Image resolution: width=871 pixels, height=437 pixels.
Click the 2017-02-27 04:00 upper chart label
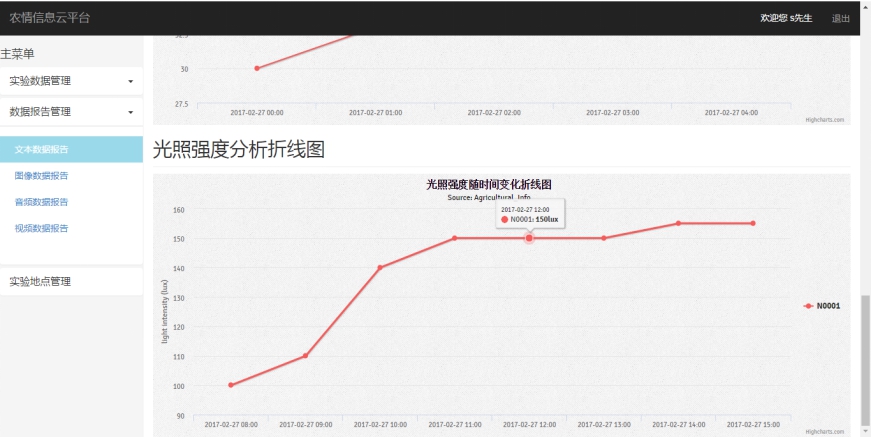coord(731,113)
